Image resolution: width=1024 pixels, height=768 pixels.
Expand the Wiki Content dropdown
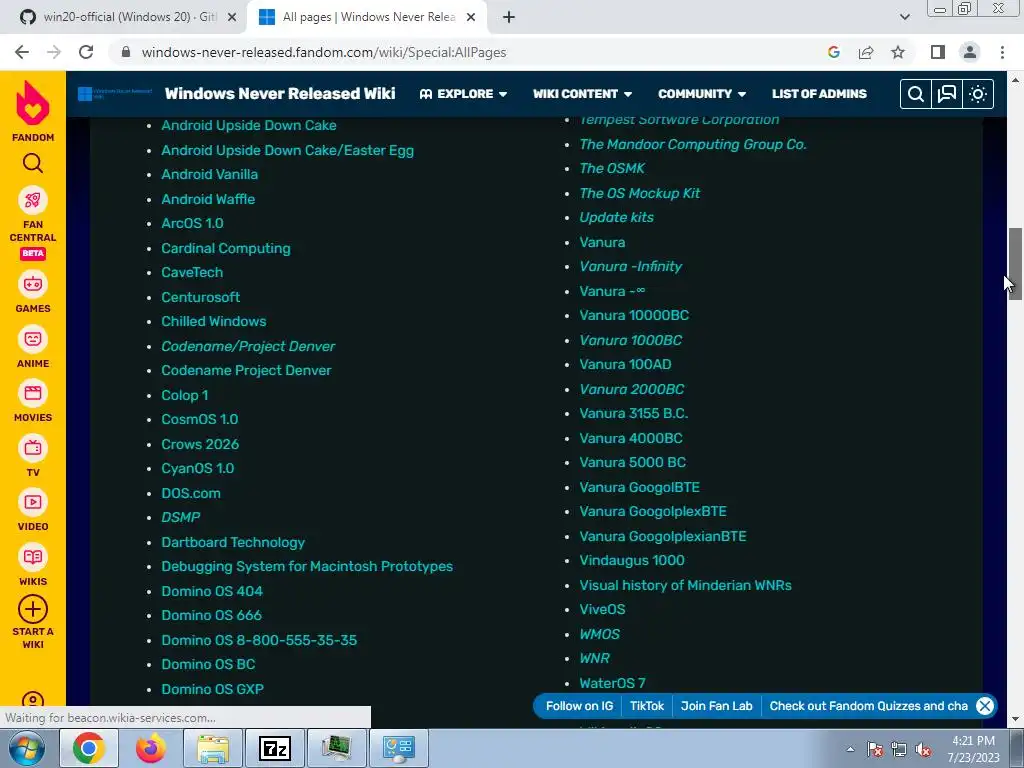[582, 94]
